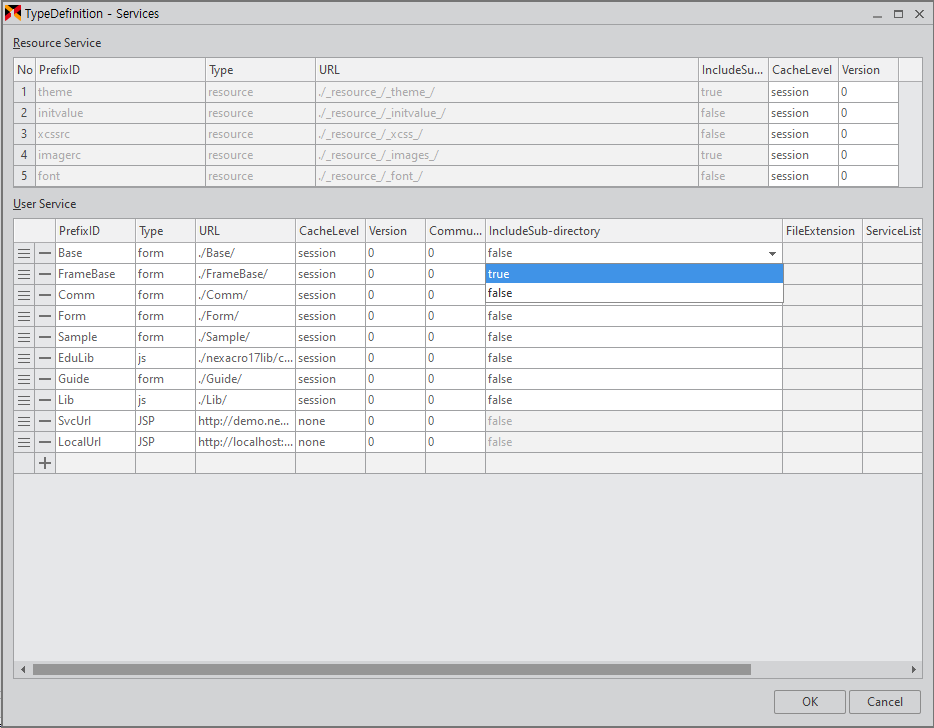Click the drag handle for the SvcUrl row

(24, 421)
